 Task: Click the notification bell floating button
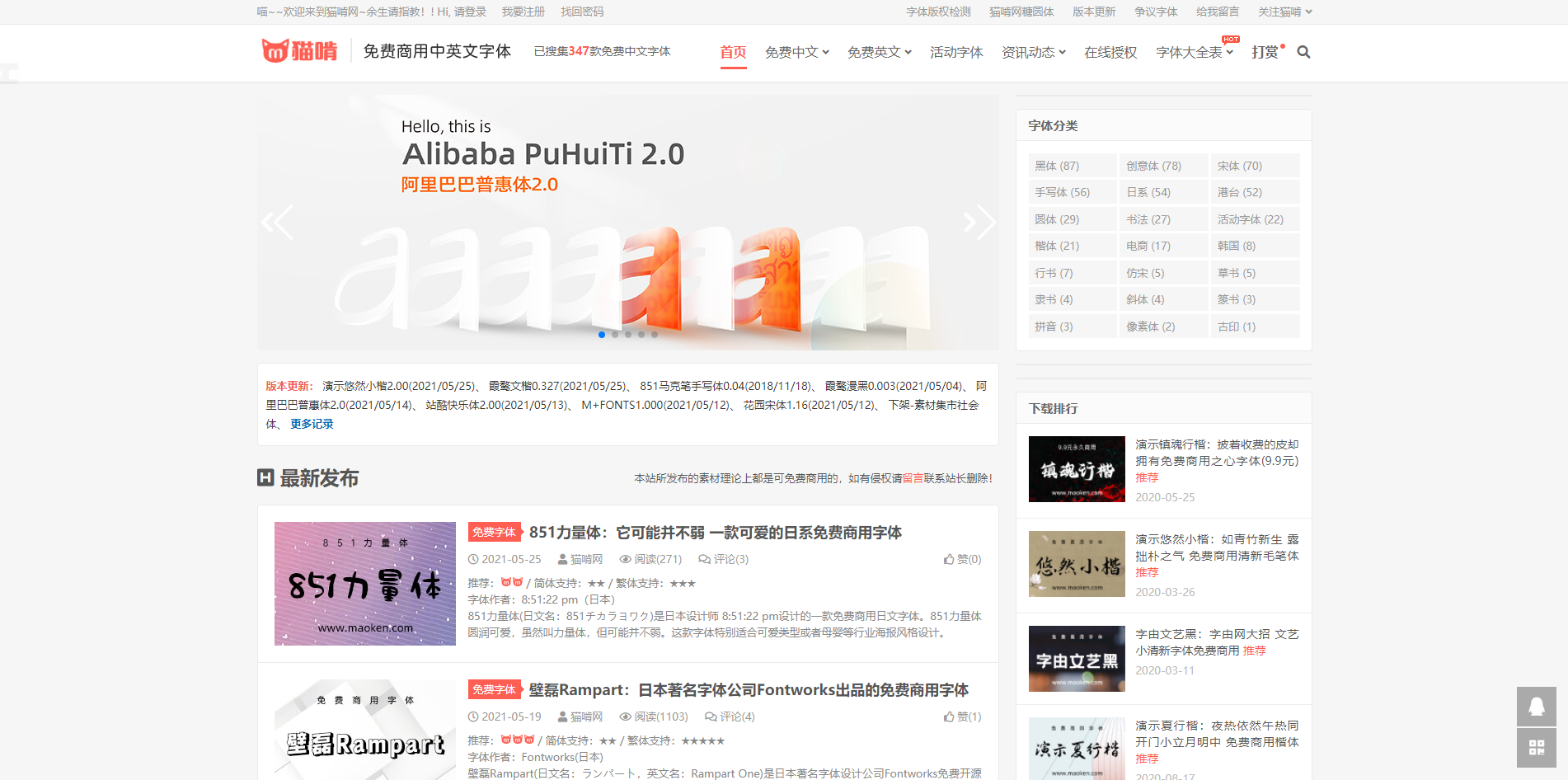1537,707
